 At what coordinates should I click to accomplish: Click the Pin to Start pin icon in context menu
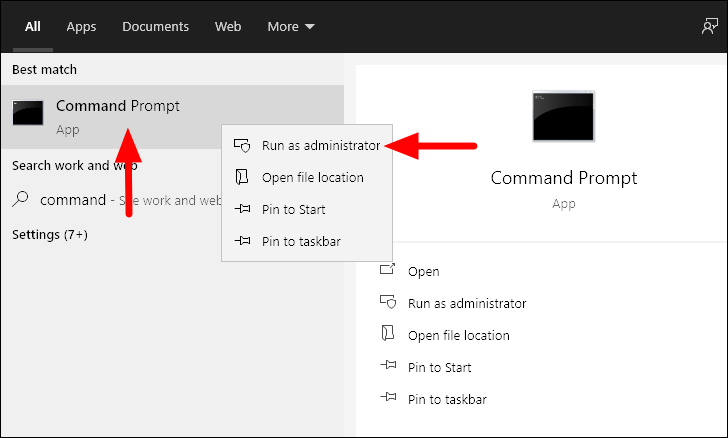[x=242, y=209]
